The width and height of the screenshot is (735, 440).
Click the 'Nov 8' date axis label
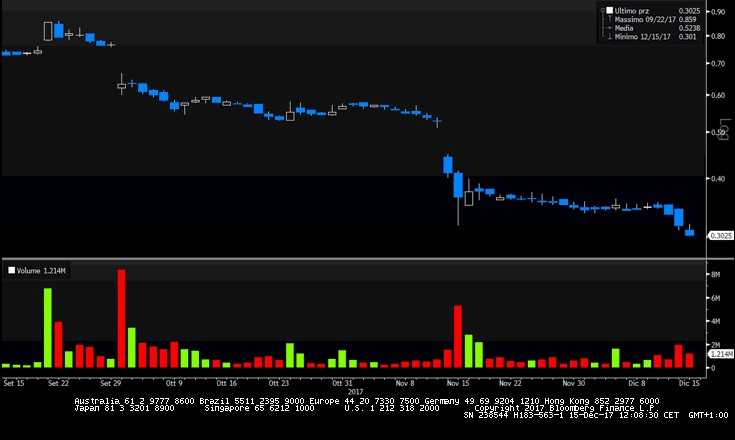(405, 383)
